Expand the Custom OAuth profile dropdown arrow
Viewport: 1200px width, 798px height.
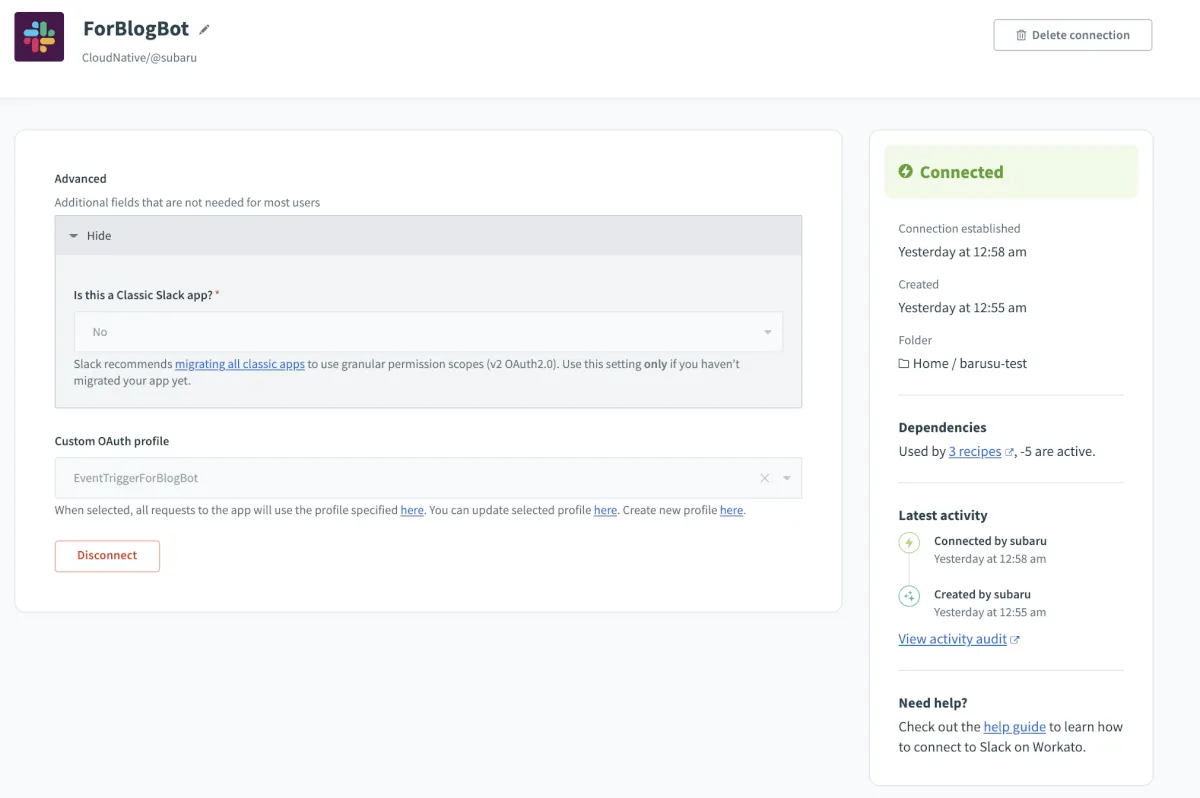[x=787, y=478]
